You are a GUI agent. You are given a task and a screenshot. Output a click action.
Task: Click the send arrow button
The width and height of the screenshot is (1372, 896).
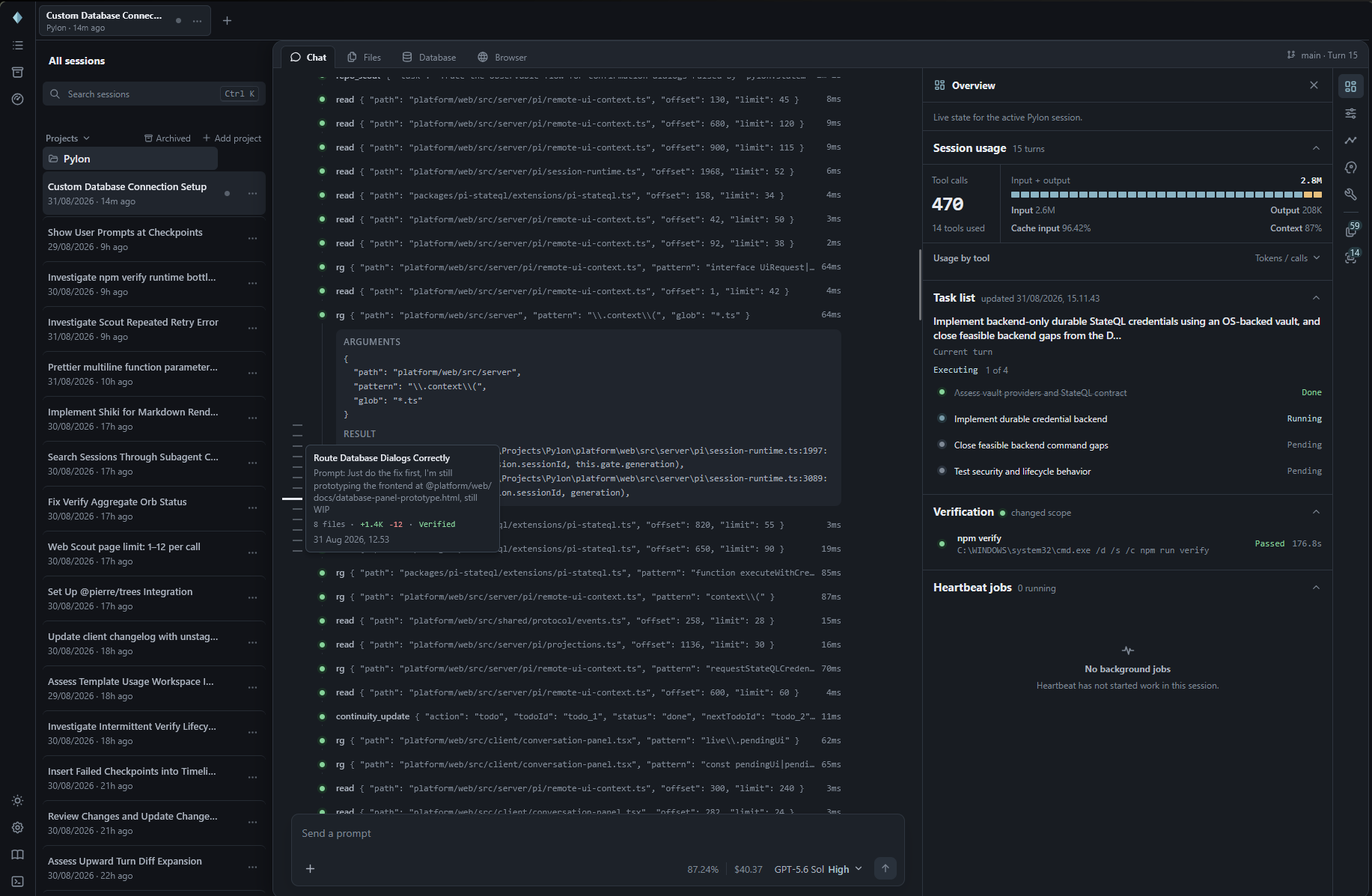coord(885,869)
